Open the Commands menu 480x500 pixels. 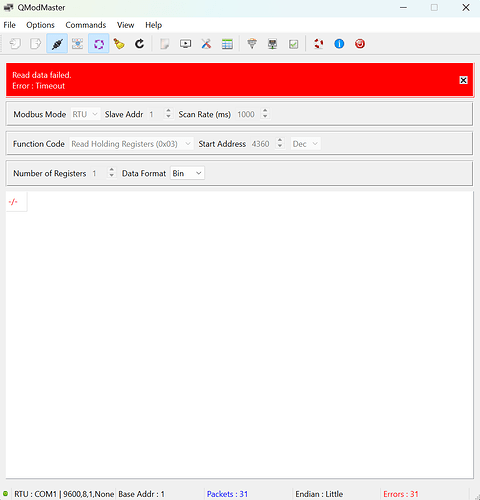86,25
